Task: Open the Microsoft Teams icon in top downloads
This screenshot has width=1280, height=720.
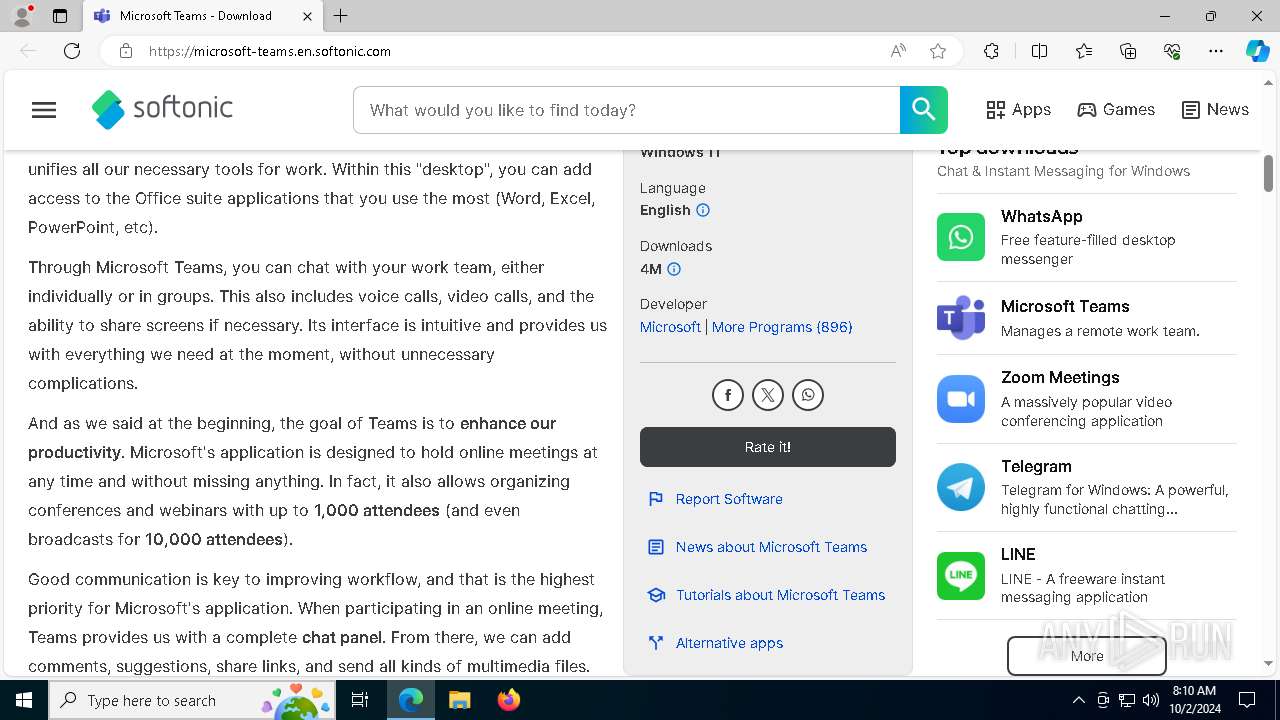Action: 961,318
